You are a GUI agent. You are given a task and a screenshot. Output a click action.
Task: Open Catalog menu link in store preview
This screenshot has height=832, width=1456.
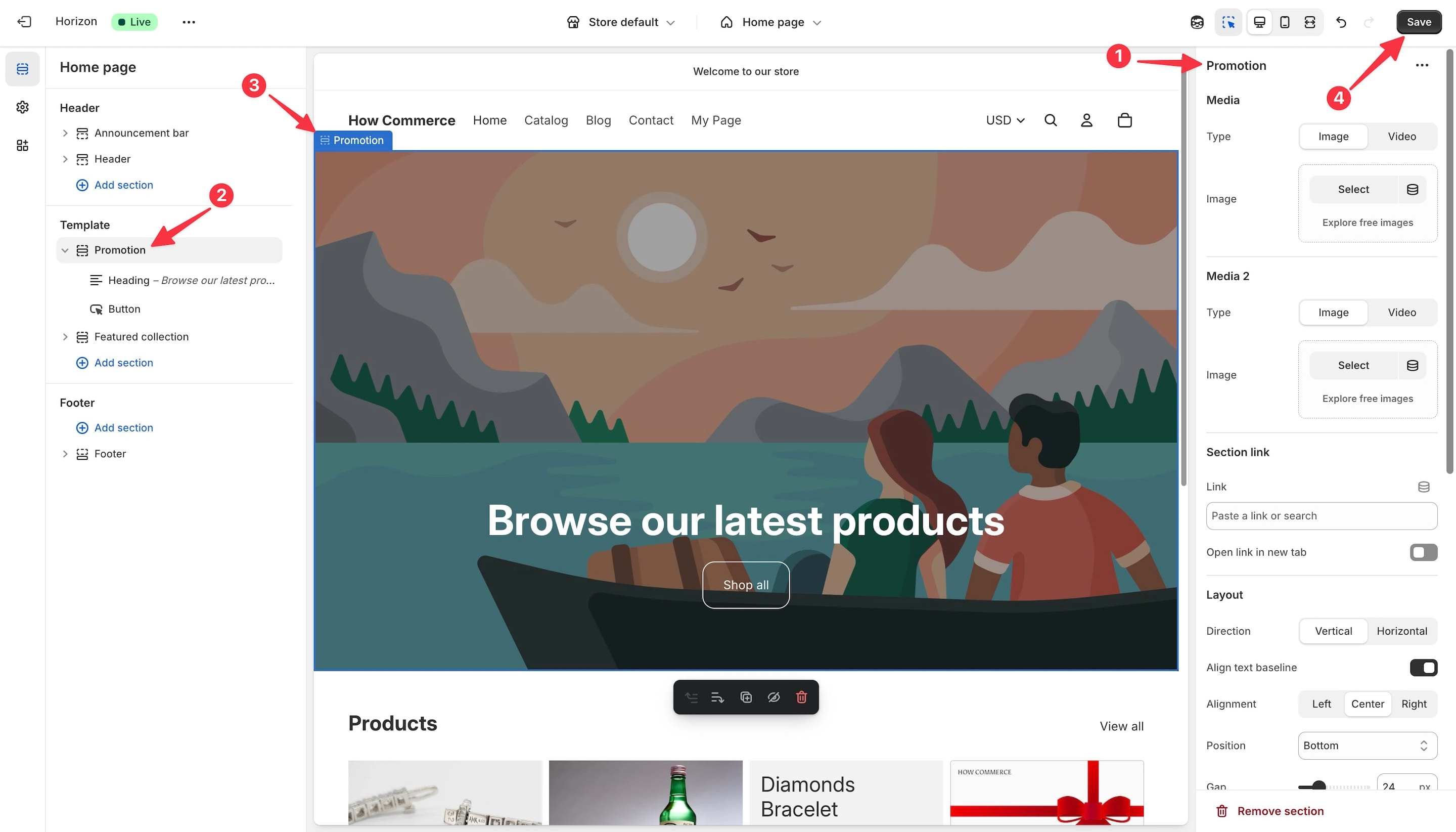point(546,120)
